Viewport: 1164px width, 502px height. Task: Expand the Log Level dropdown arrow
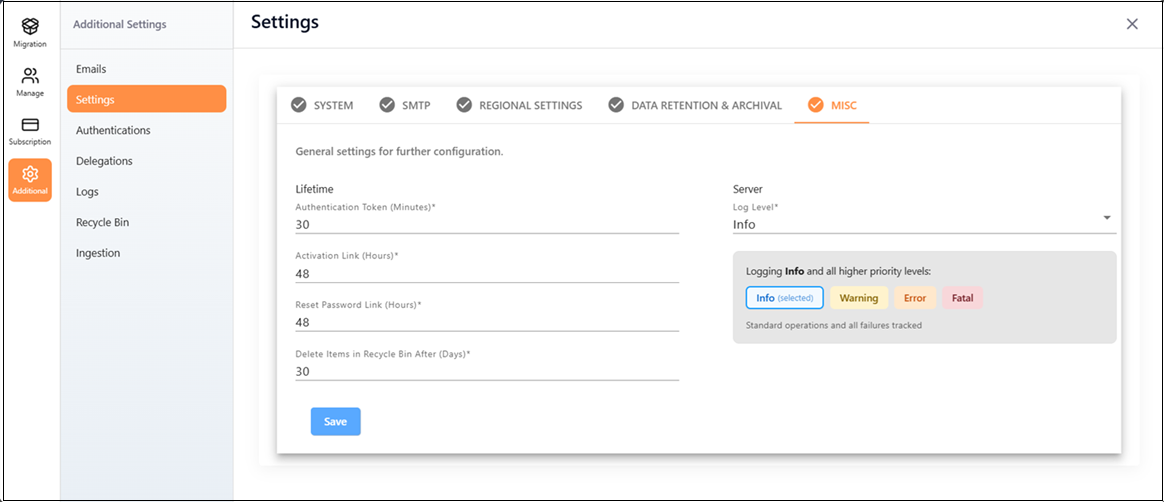pos(1107,218)
